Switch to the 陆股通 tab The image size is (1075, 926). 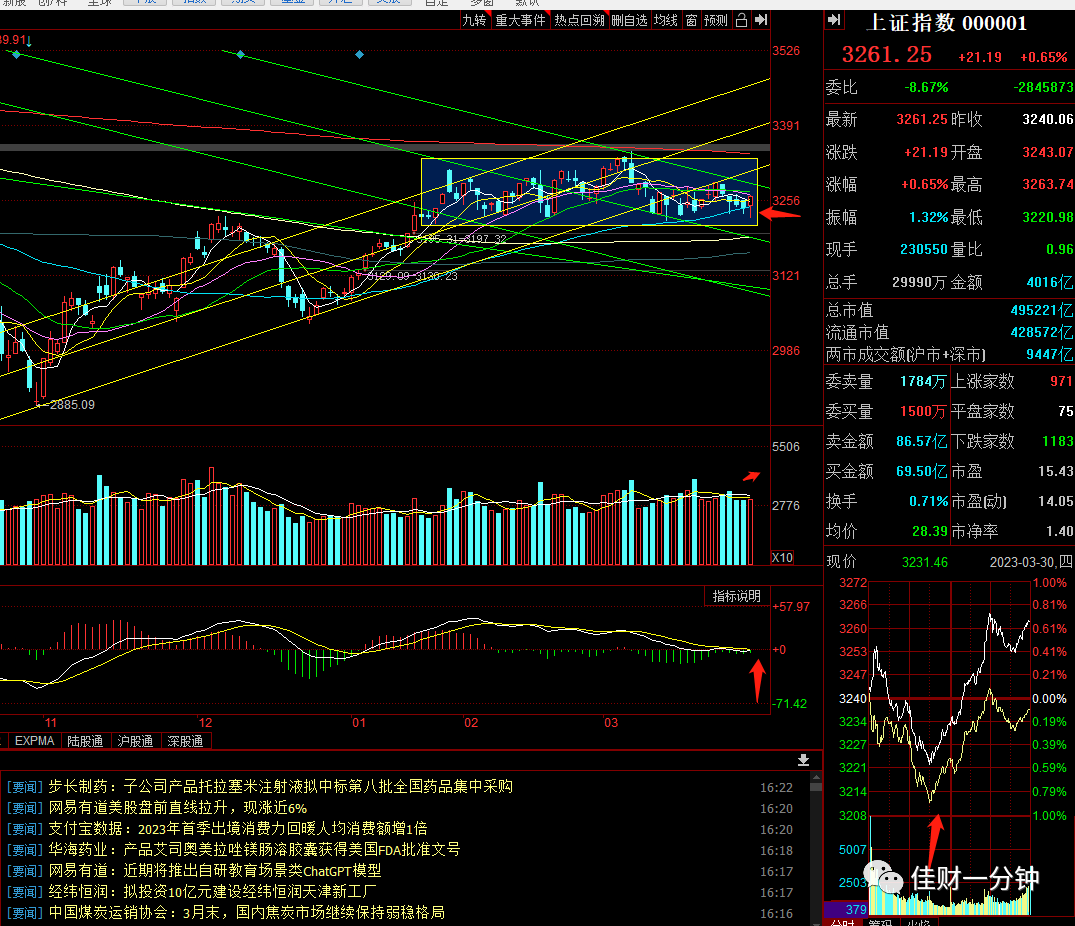click(x=85, y=741)
